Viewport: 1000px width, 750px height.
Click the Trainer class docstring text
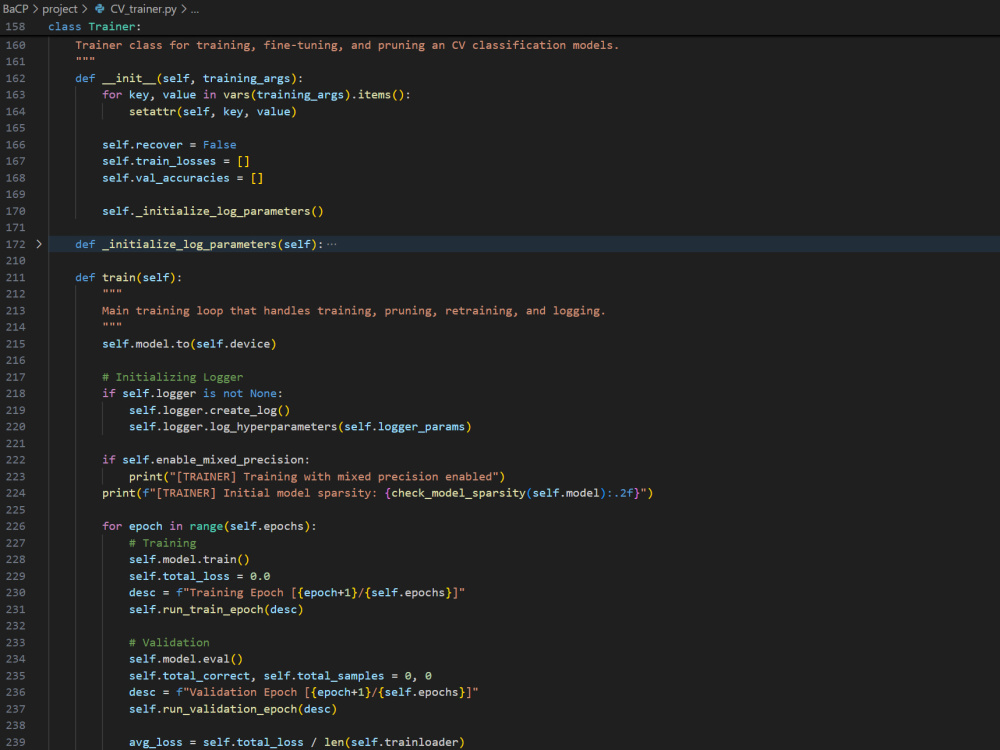(347, 45)
